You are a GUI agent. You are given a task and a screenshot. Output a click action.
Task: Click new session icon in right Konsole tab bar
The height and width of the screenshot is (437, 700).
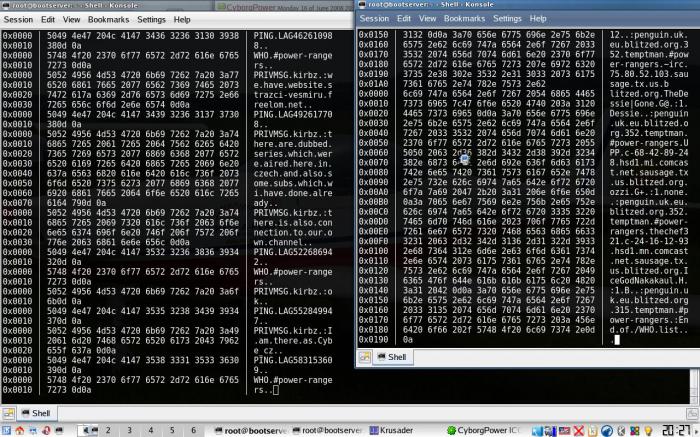click(364, 357)
